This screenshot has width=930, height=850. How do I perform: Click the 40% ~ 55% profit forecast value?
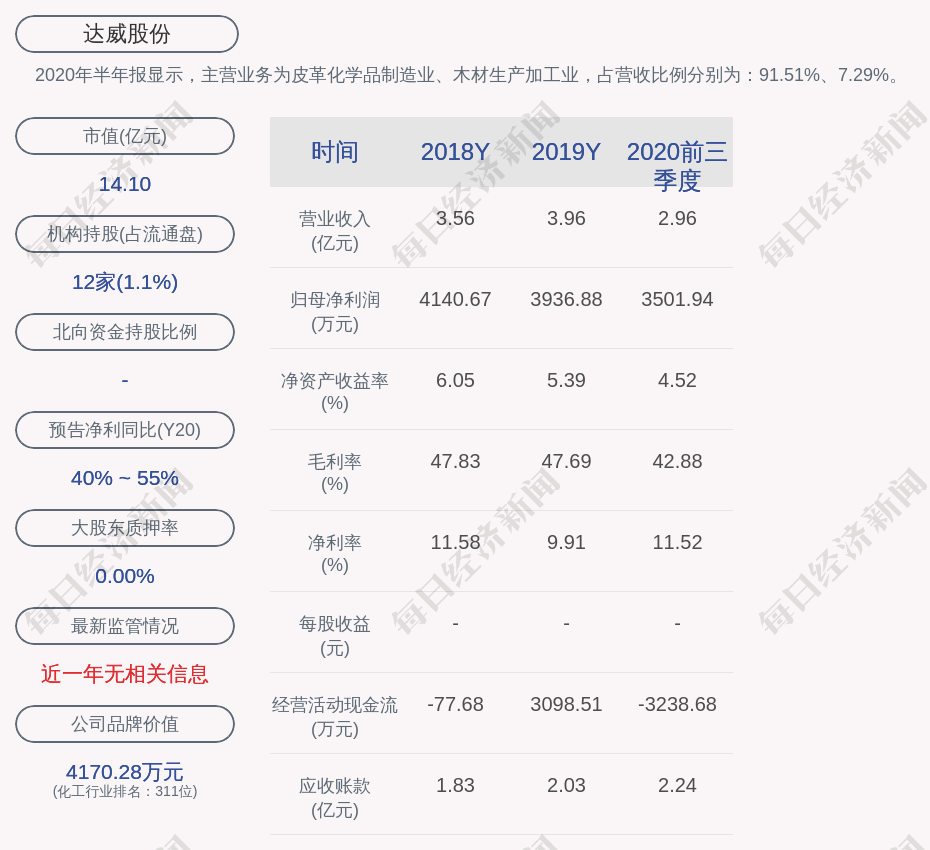tap(125, 478)
